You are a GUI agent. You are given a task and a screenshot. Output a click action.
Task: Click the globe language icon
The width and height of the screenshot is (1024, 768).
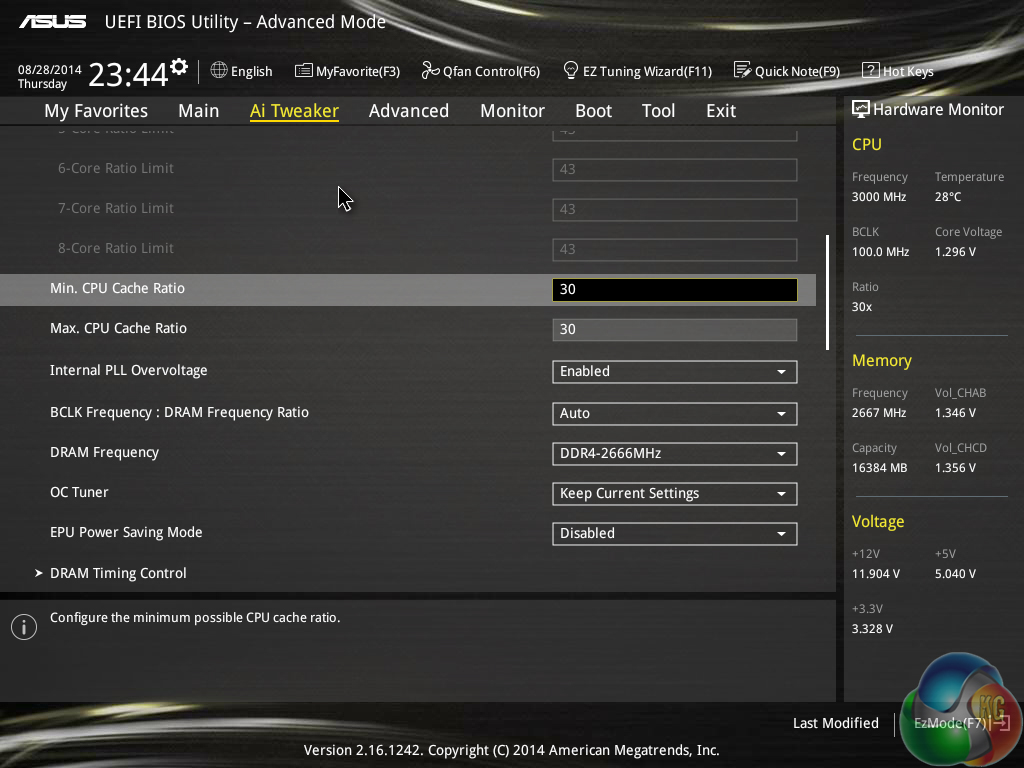(x=219, y=71)
